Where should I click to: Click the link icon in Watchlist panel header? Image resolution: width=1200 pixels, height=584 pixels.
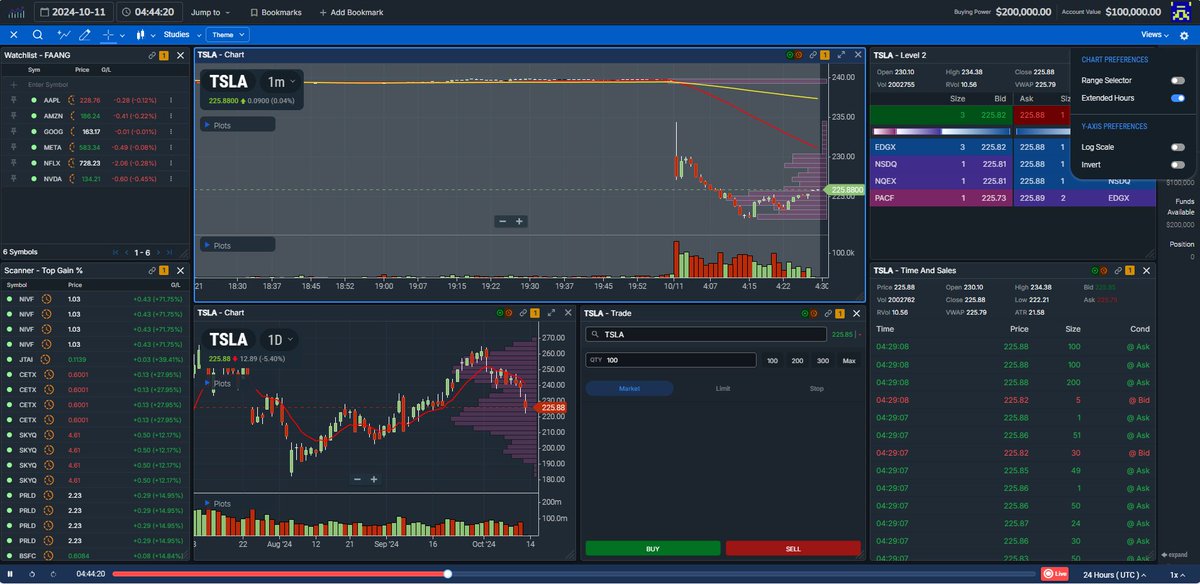coord(151,55)
